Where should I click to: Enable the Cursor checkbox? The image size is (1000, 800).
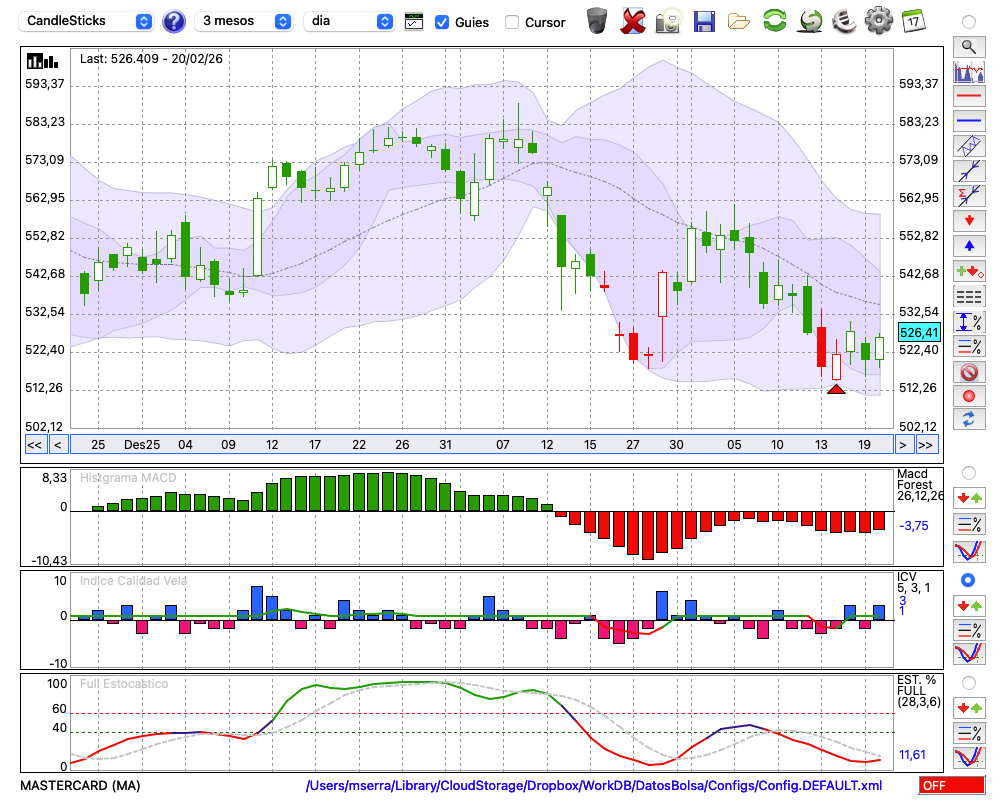[512, 22]
